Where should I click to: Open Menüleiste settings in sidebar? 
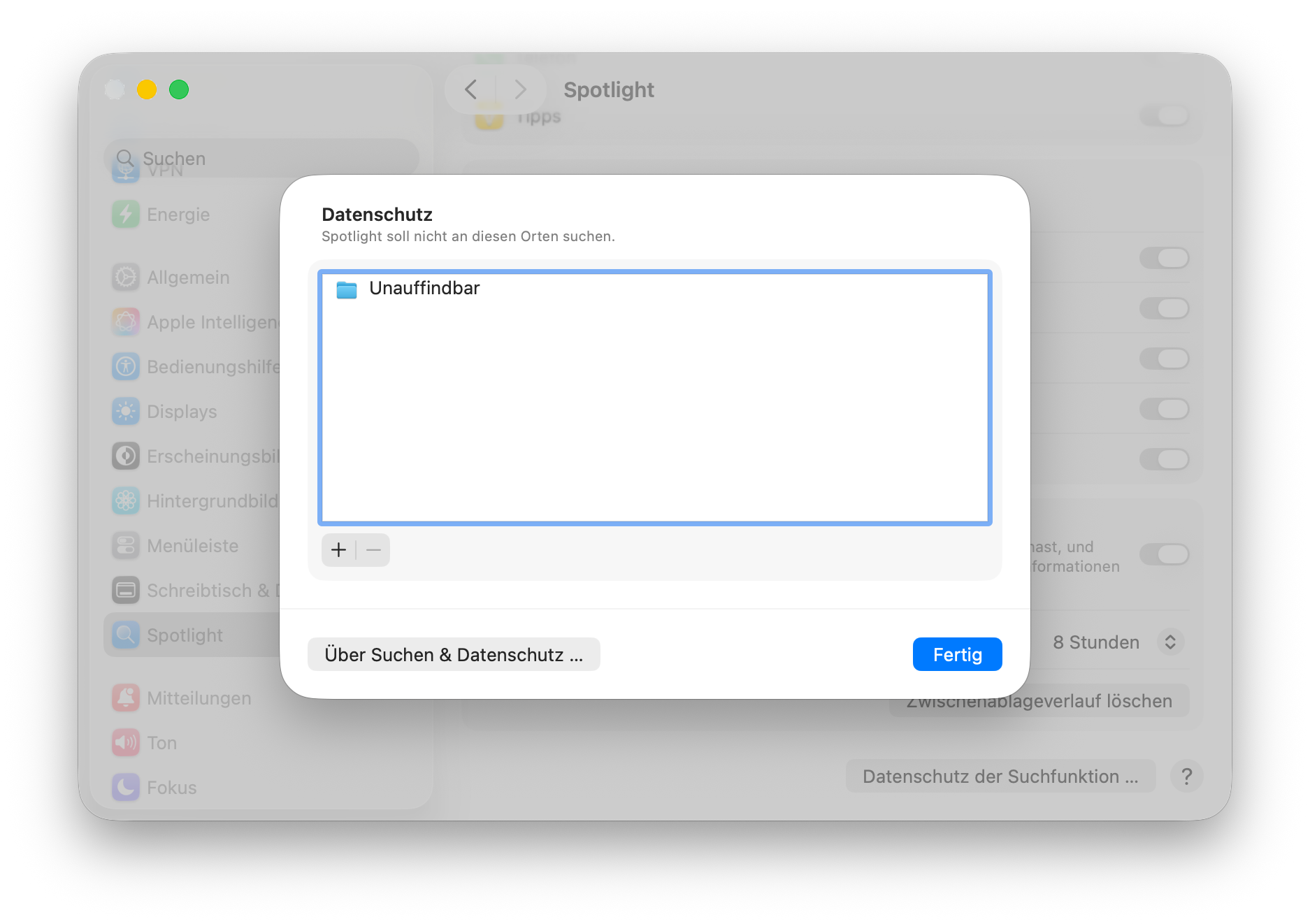[192, 546]
